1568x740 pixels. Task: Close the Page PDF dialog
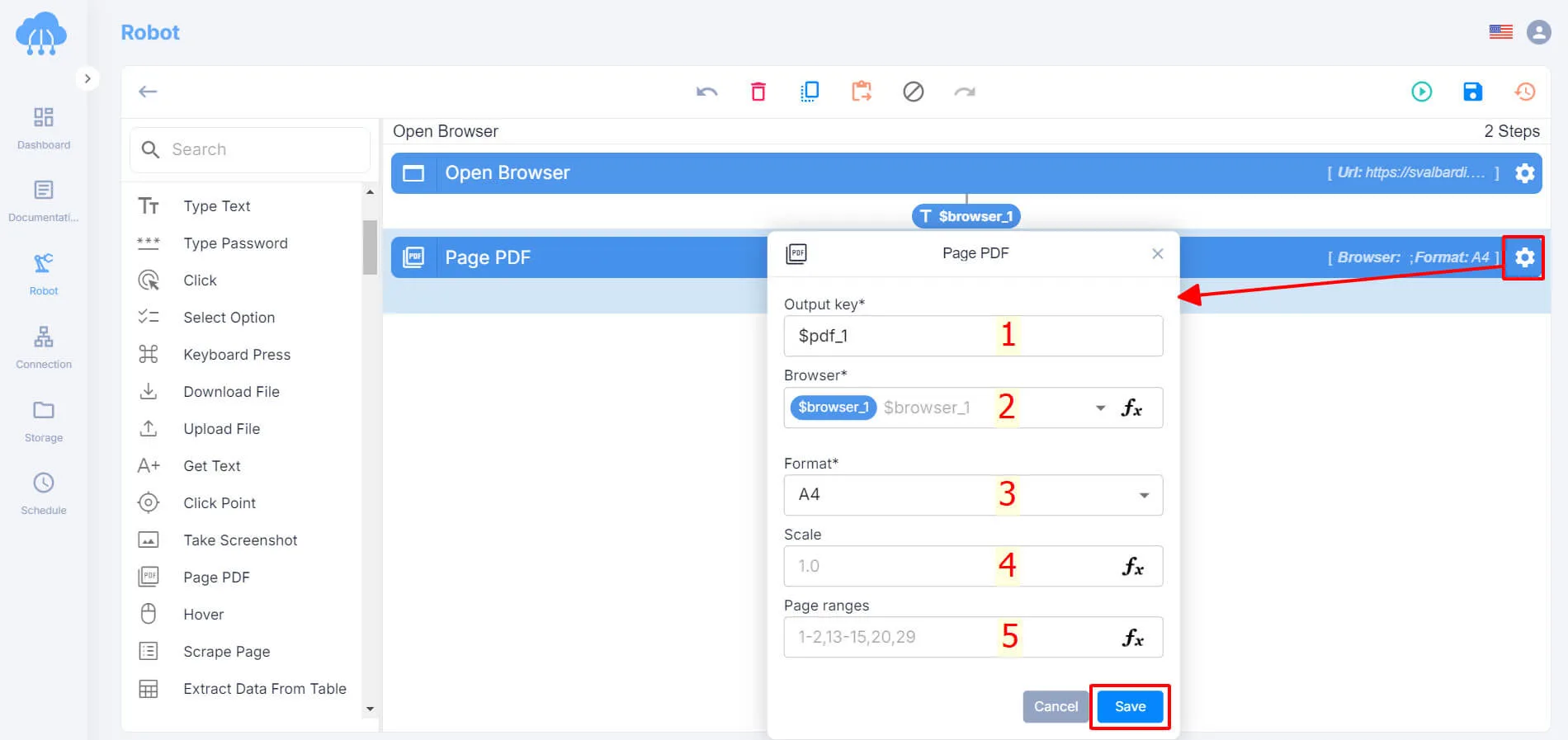(1157, 253)
